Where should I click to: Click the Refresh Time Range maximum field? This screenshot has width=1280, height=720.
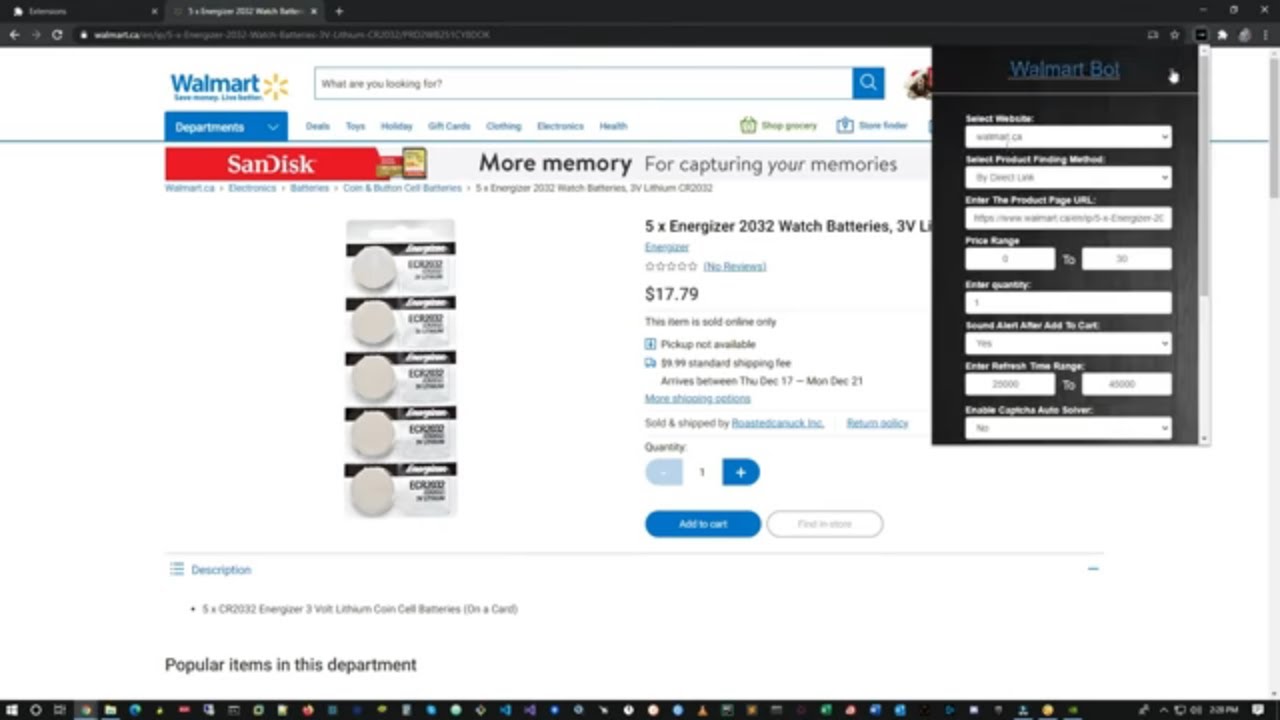pyautogui.click(x=1126, y=384)
